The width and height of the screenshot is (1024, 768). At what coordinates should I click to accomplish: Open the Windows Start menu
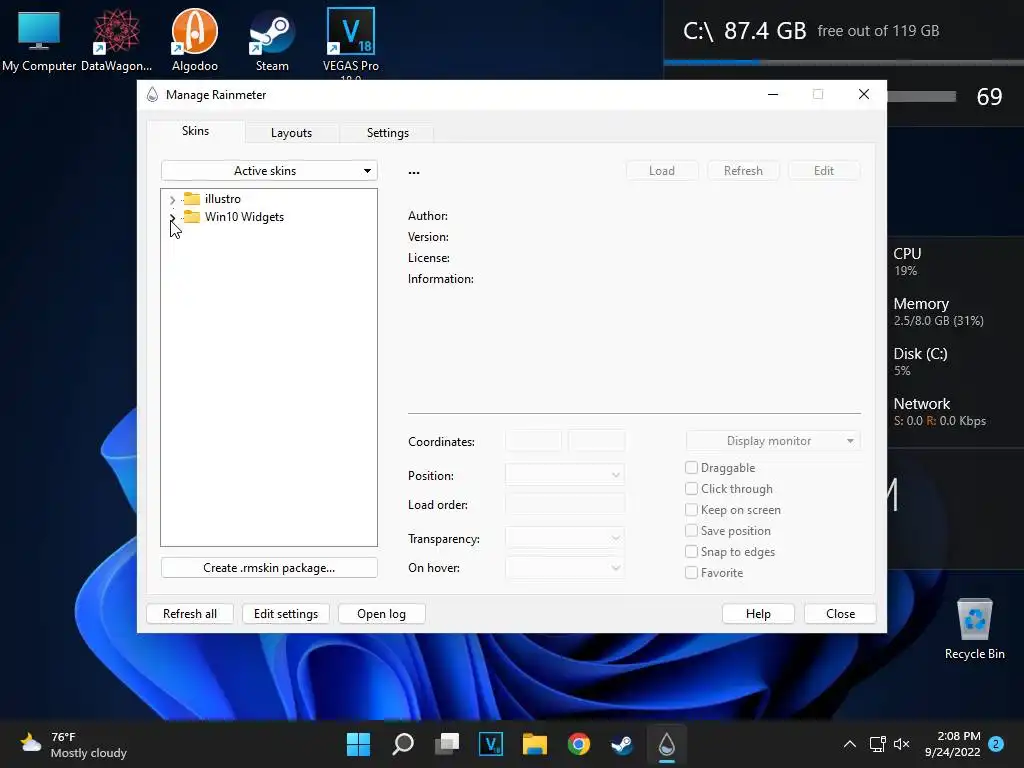pos(358,744)
